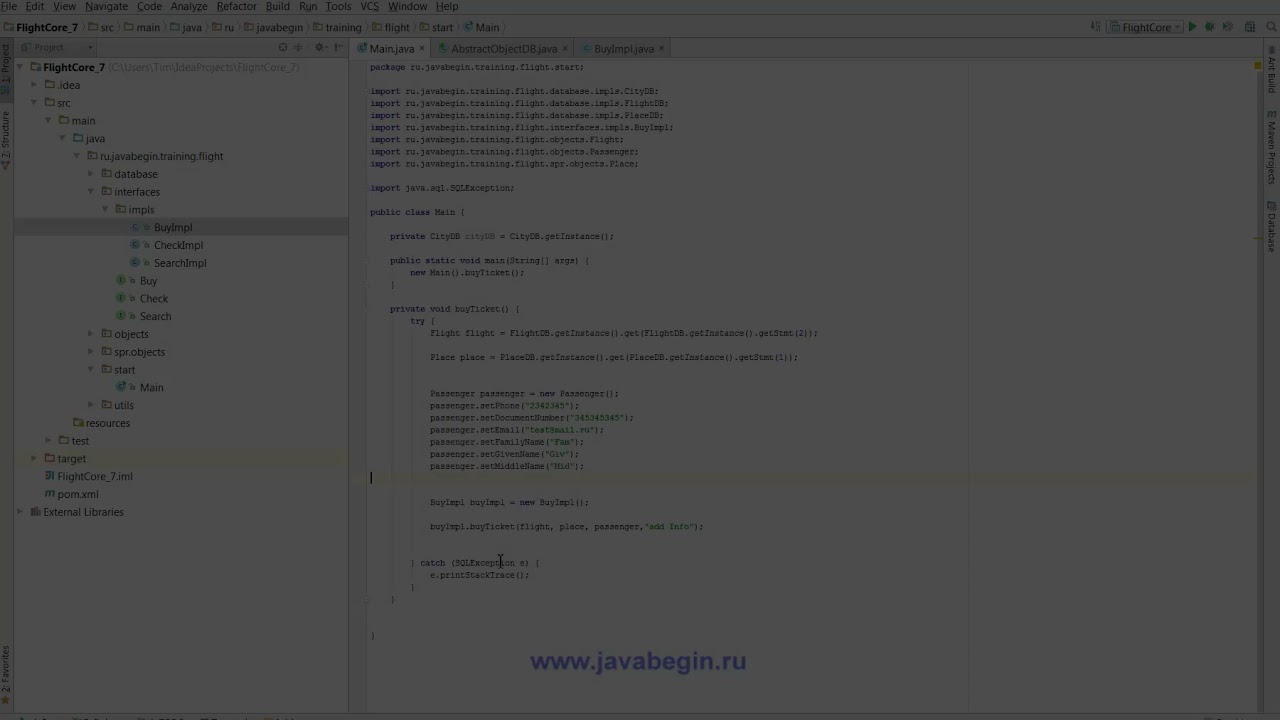Viewport: 1280px width, 720px height.
Task: Open the Refactor menu
Action: (237, 7)
